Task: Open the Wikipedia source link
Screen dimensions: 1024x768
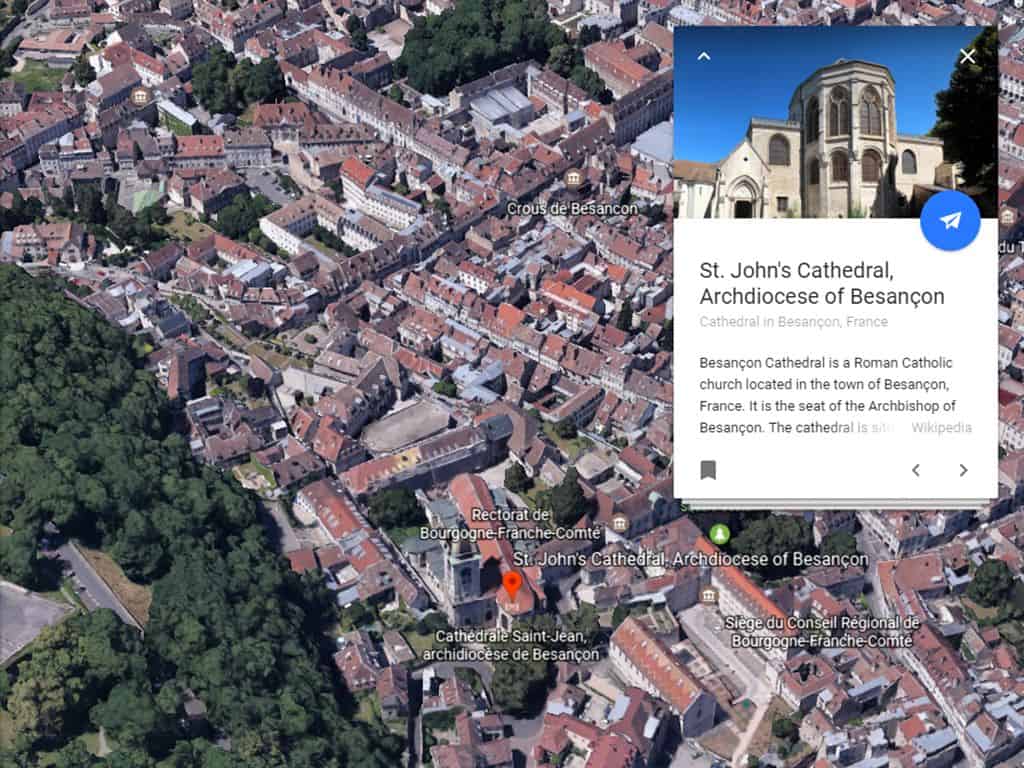Action: pos(940,428)
